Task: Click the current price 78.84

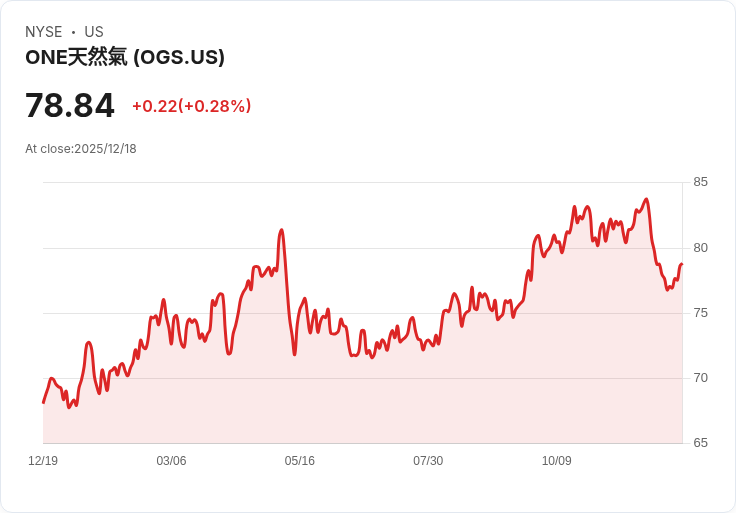Action: tap(70, 105)
